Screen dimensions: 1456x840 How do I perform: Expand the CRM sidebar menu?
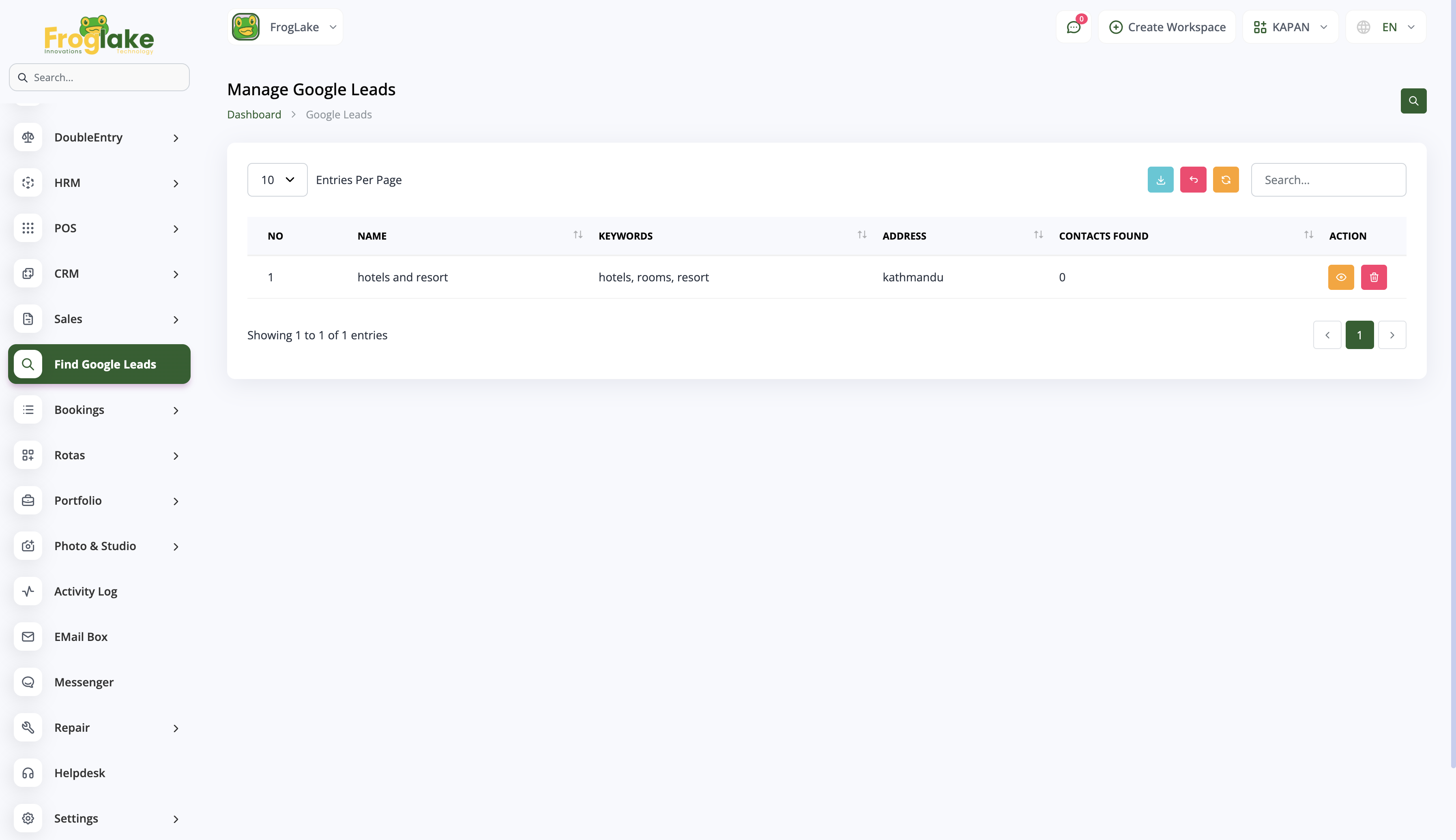coord(98,274)
